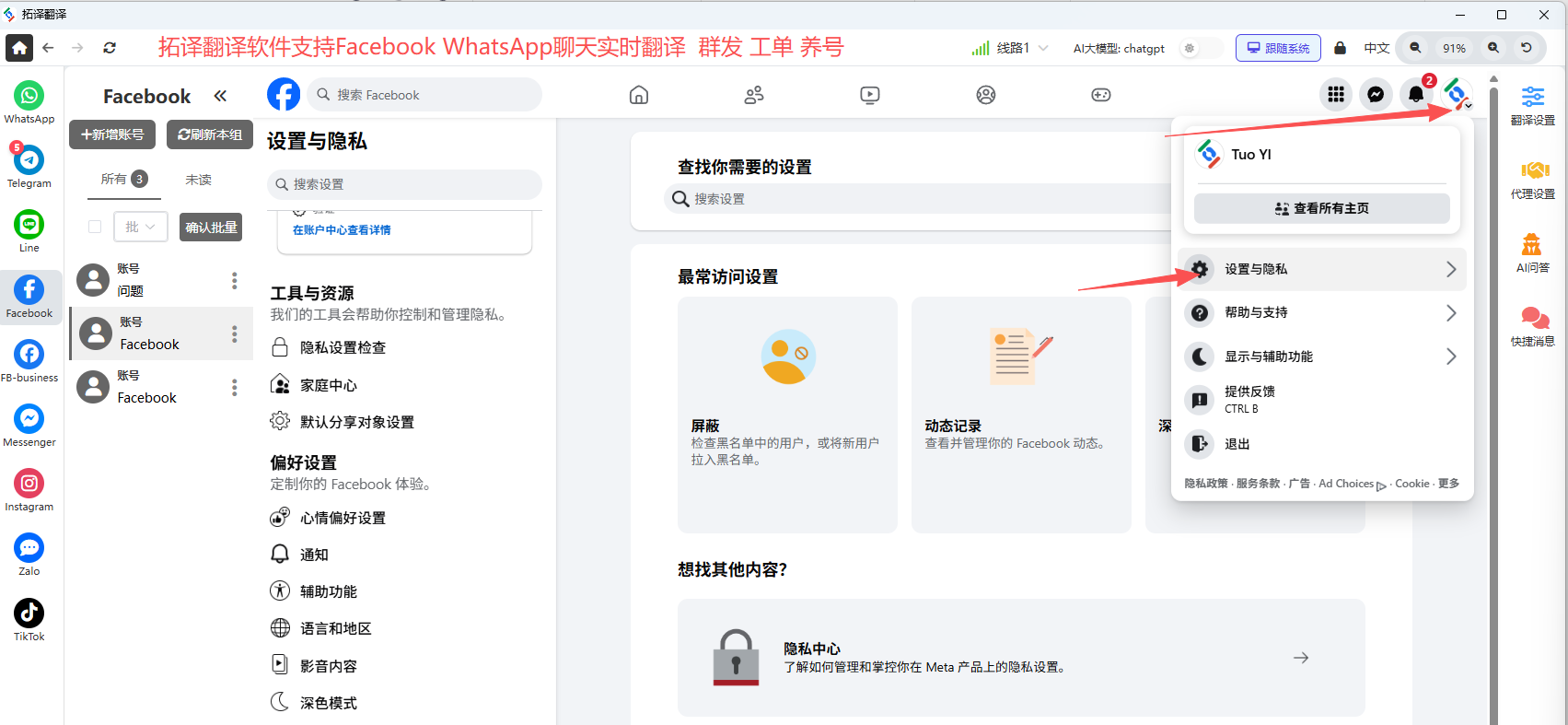Viewport: 1568px width, 725px height.
Task: Expand 显示与辅助功能 in the menu
Action: coord(1321,357)
